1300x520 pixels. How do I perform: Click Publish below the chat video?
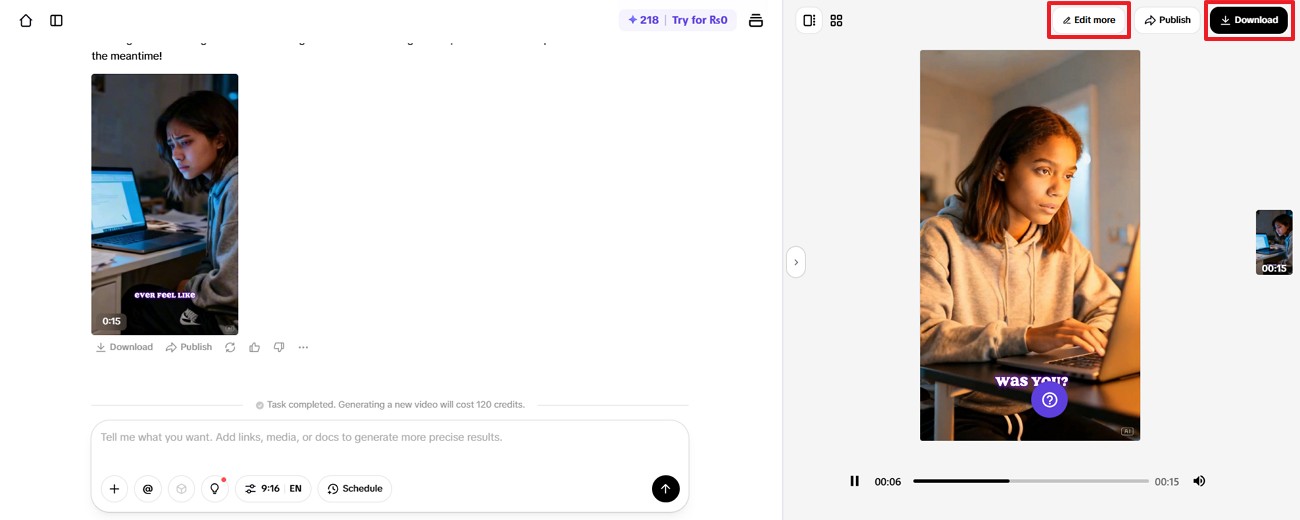click(x=189, y=347)
